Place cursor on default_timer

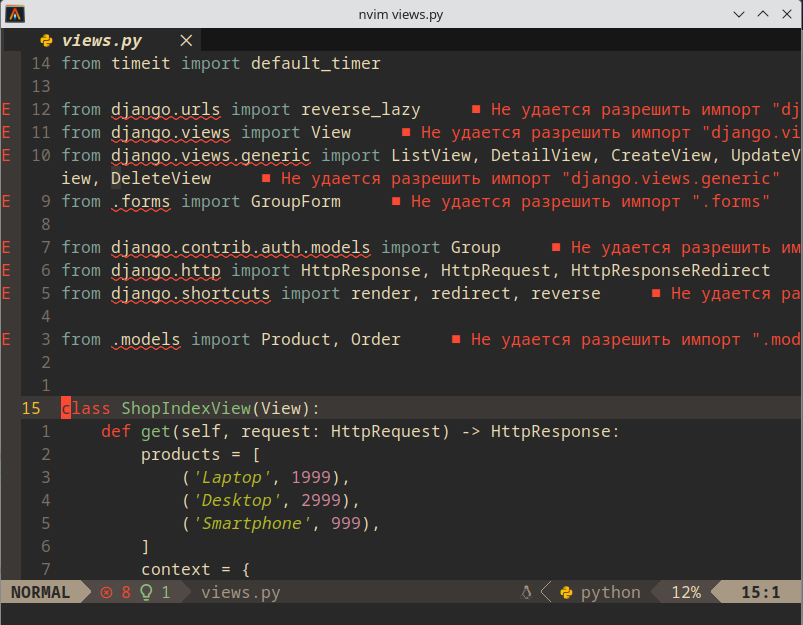pyautogui.click(x=315, y=64)
